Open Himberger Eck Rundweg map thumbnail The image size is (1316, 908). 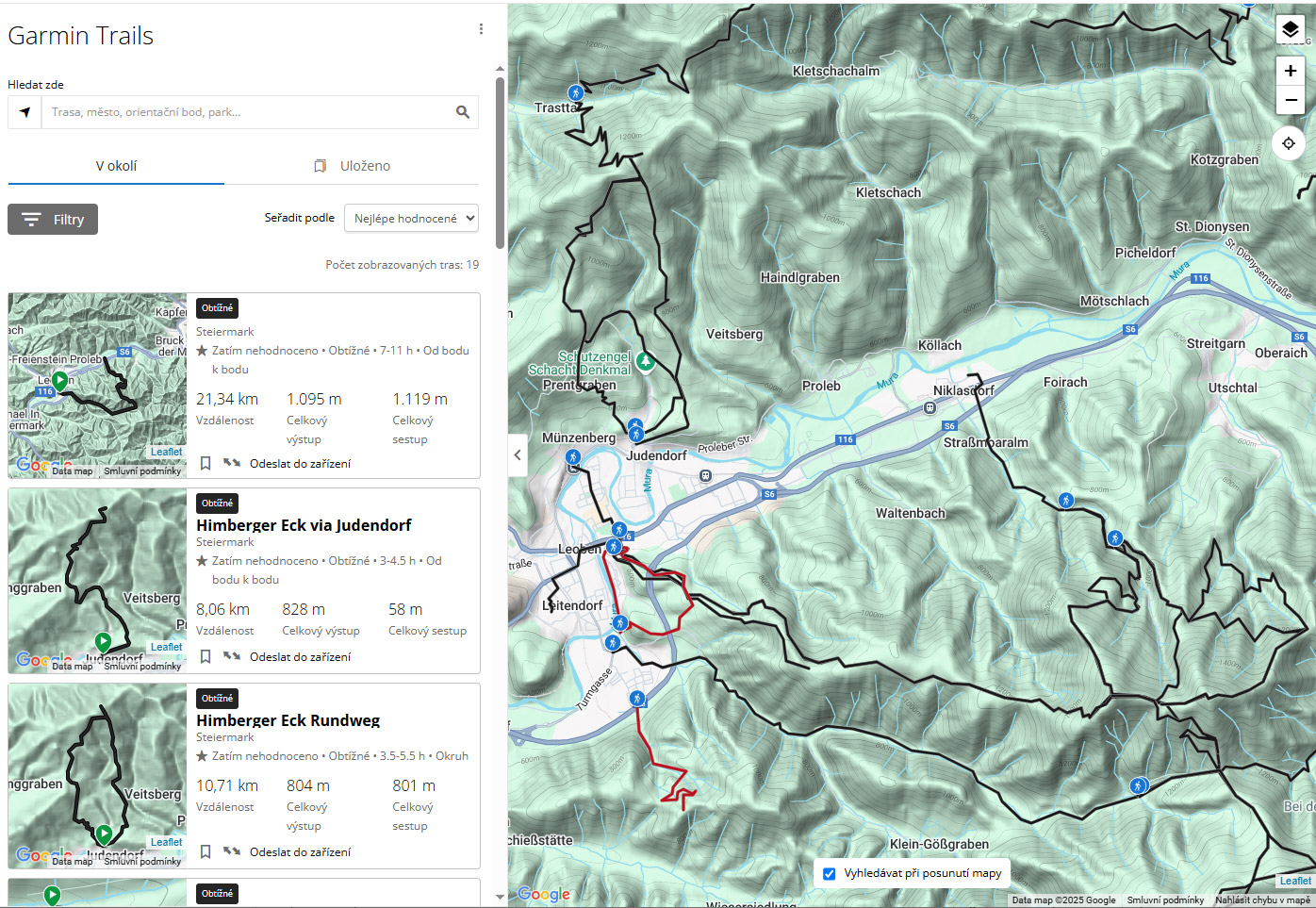[x=97, y=776]
